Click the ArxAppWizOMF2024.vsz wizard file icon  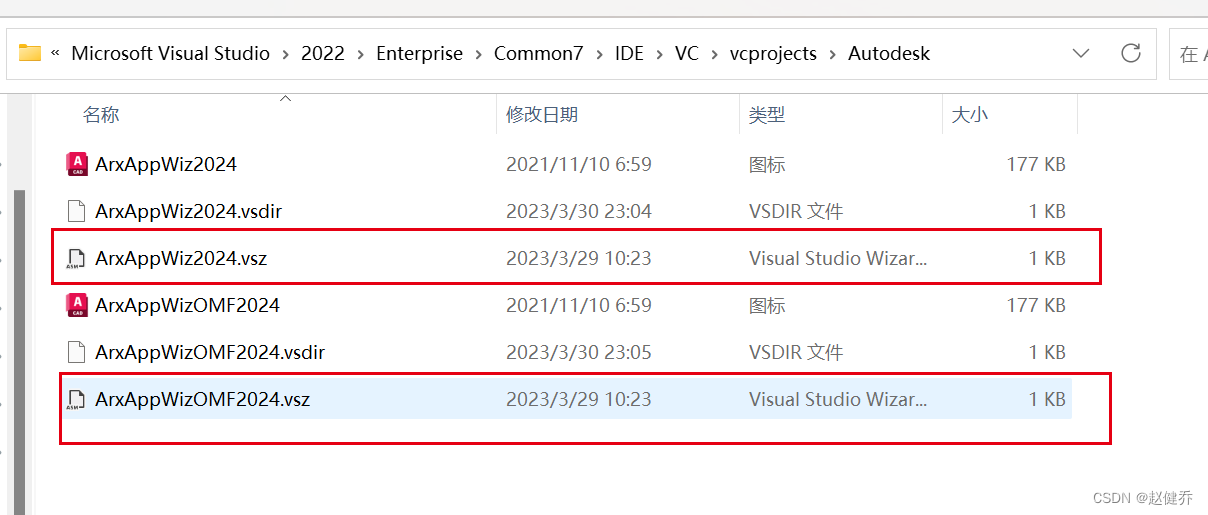pyautogui.click(x=77, y=399)
